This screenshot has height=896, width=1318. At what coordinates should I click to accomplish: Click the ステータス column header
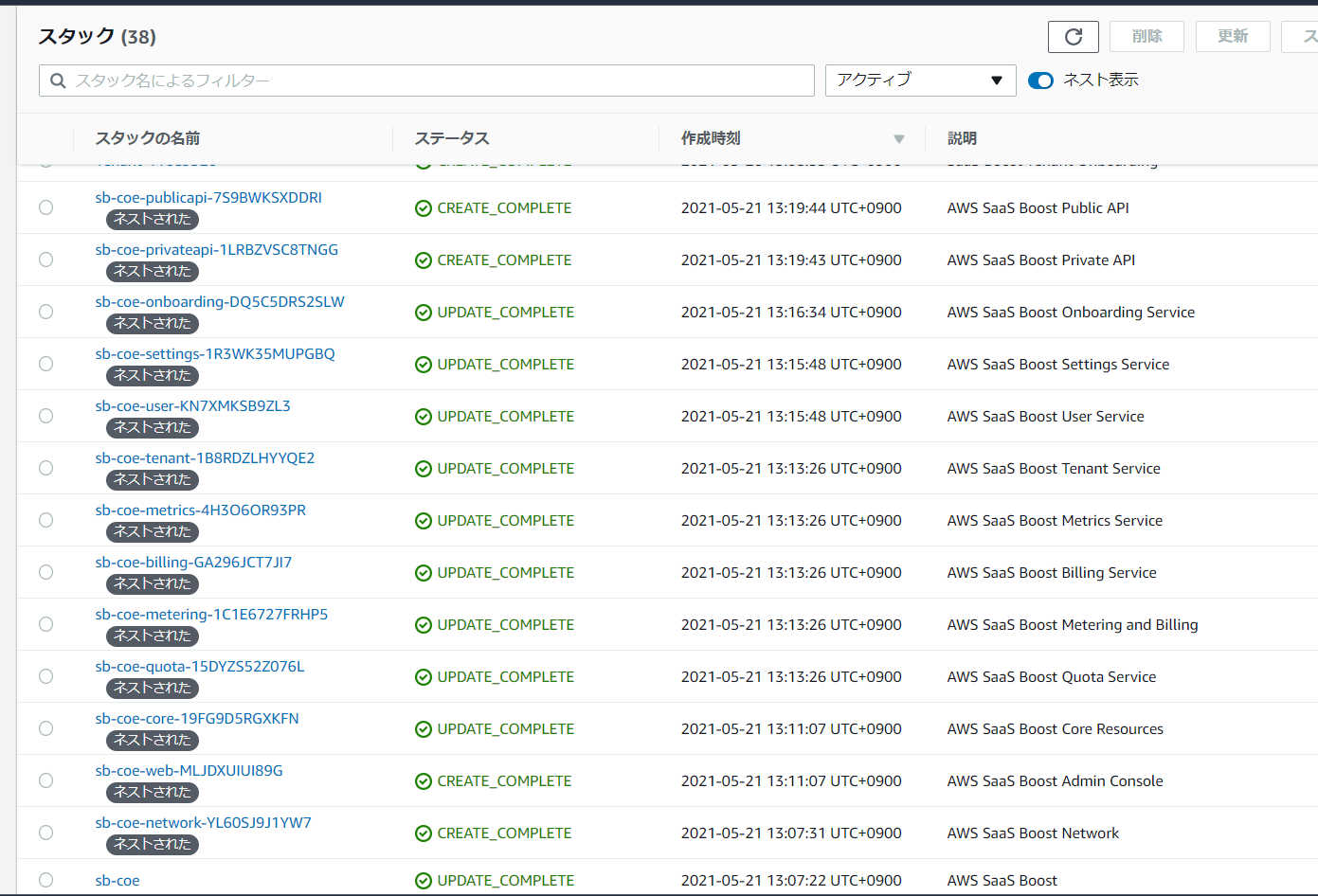tap(452, 138)
